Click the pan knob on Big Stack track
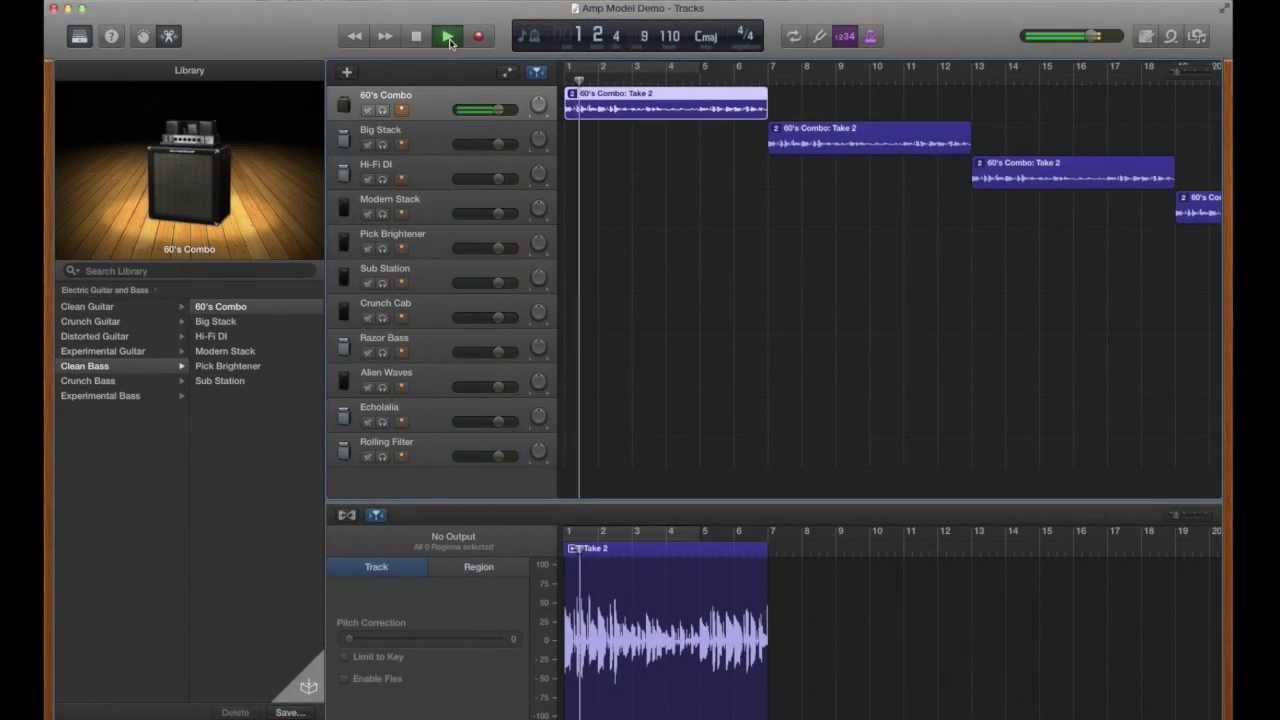Viewport: 1280px width, 720px height. [538, 139]
